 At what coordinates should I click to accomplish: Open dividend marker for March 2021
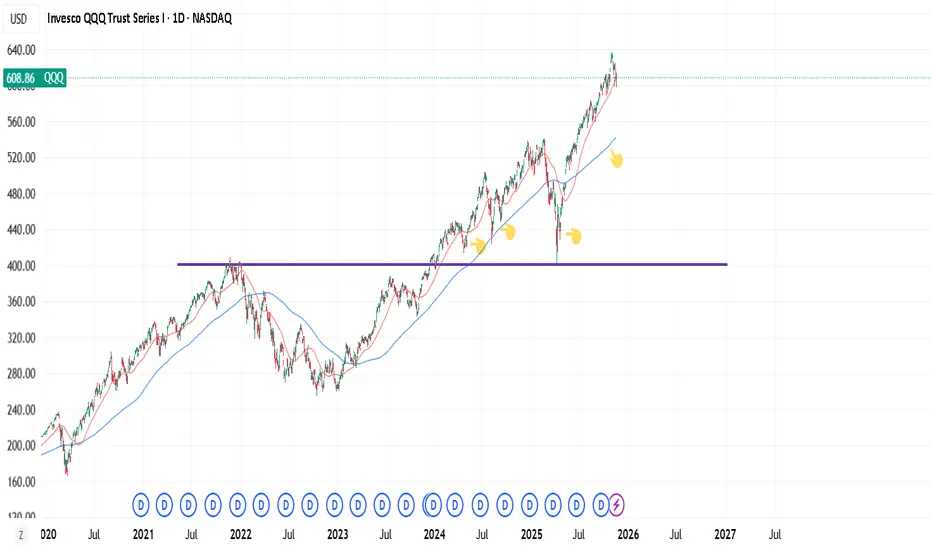(x=164, y=505)
